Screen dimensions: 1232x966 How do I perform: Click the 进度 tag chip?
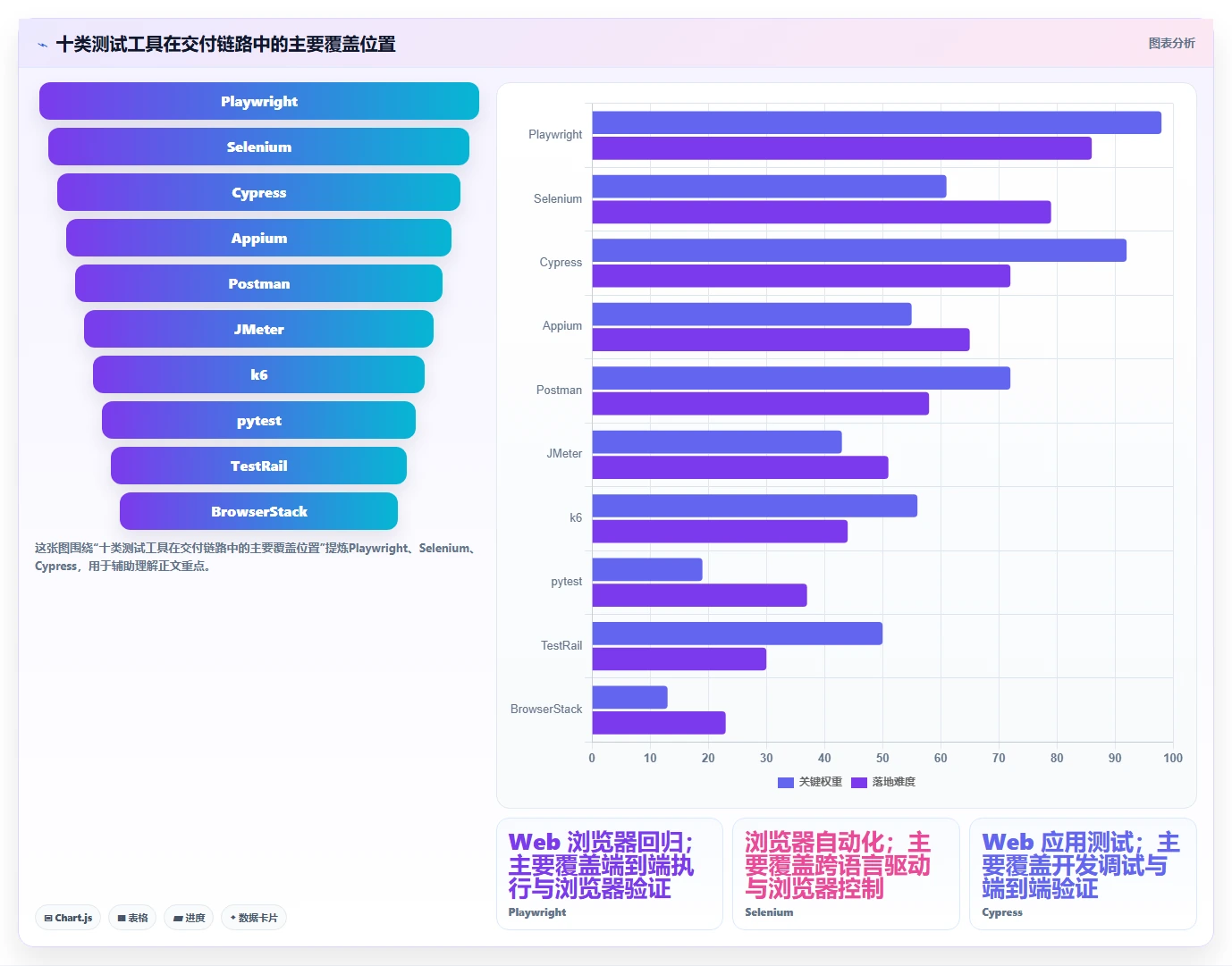click(189, 918)
